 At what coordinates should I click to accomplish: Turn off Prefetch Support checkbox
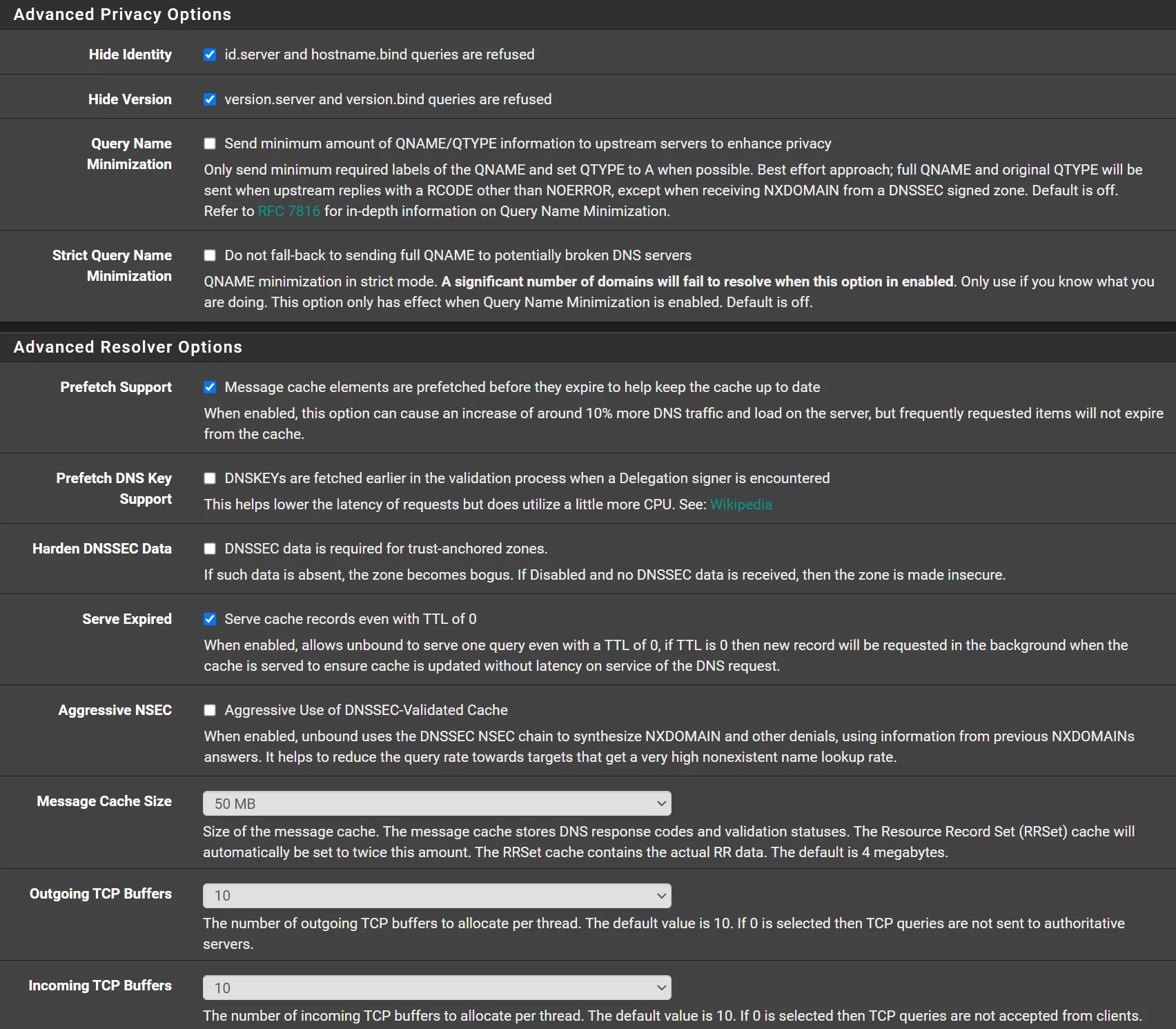click(x=210, y=387)
